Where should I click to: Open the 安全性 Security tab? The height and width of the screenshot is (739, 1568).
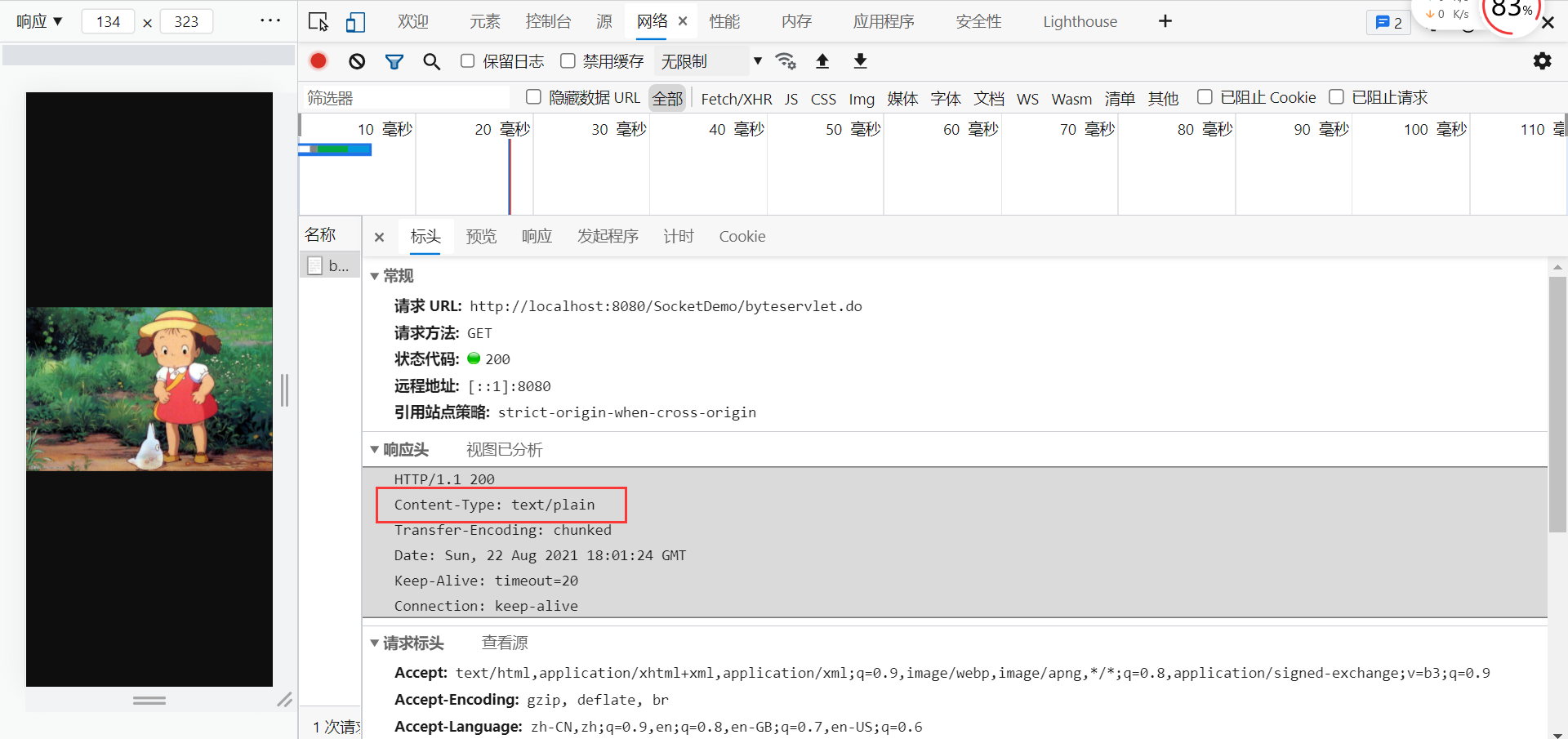[978, 22]
